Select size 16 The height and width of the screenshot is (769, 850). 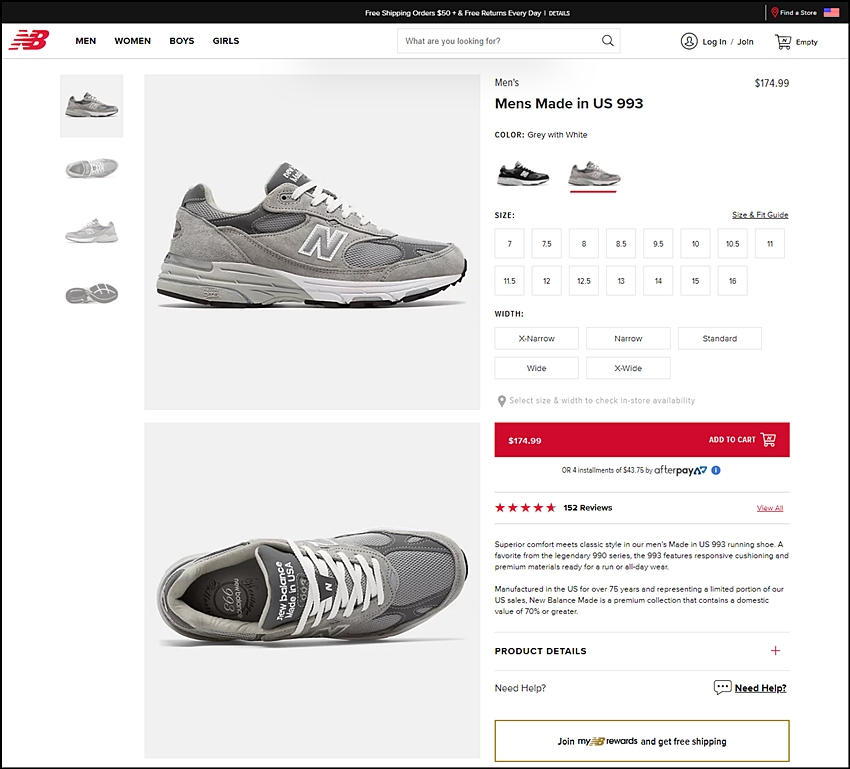click(x=732, y=281)
